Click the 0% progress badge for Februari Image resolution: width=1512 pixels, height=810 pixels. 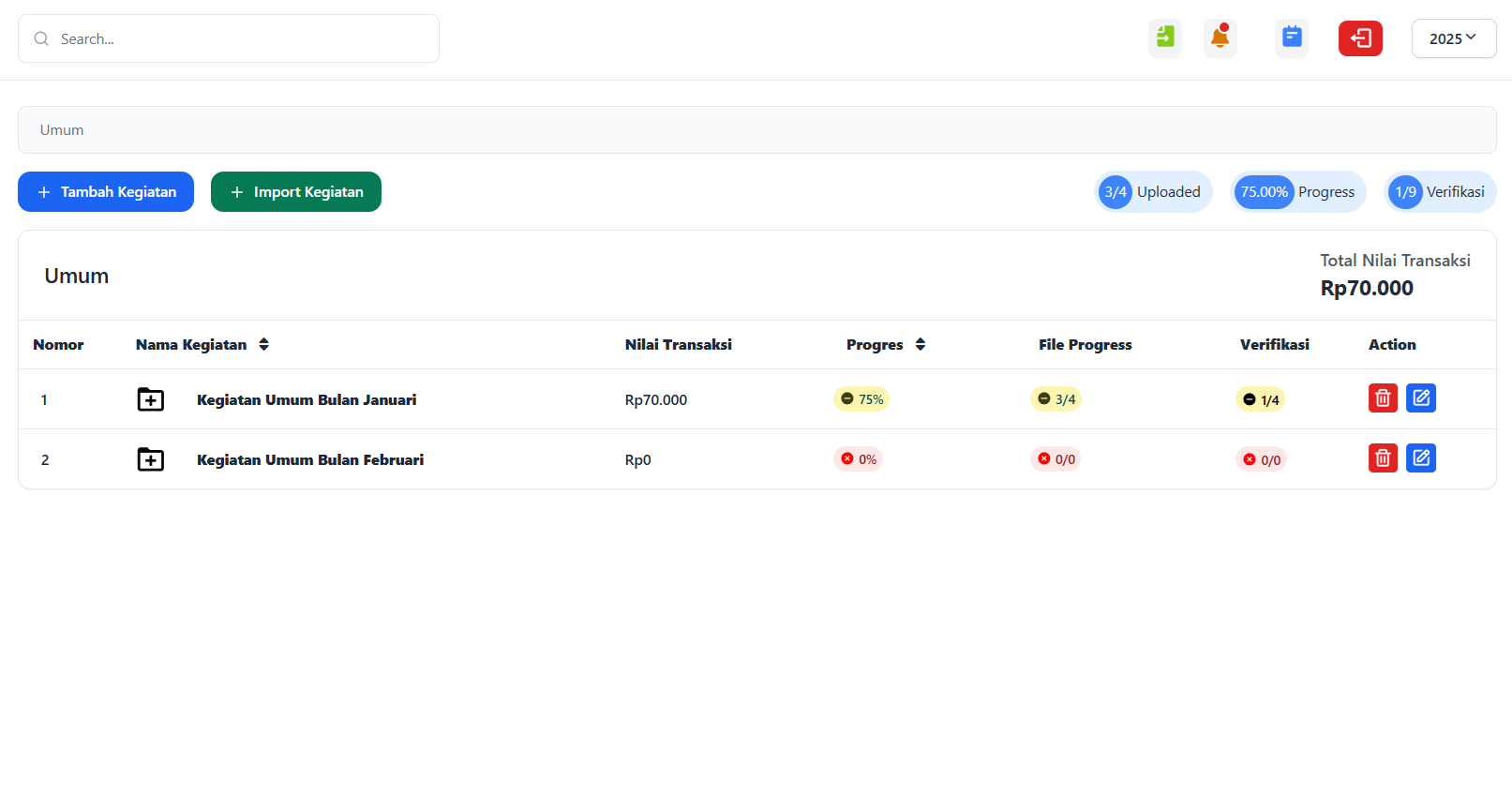pos(858,459)
